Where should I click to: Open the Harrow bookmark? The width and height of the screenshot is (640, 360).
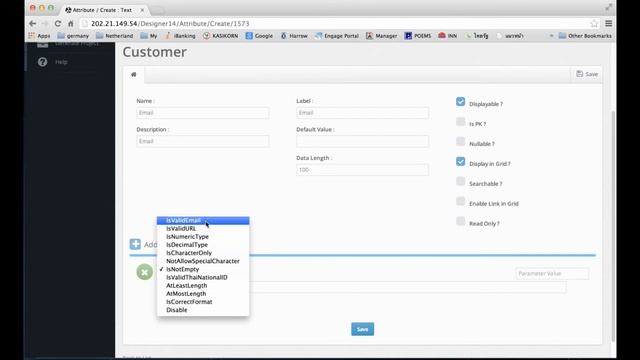pyautogui.click(x=294, y=36)
